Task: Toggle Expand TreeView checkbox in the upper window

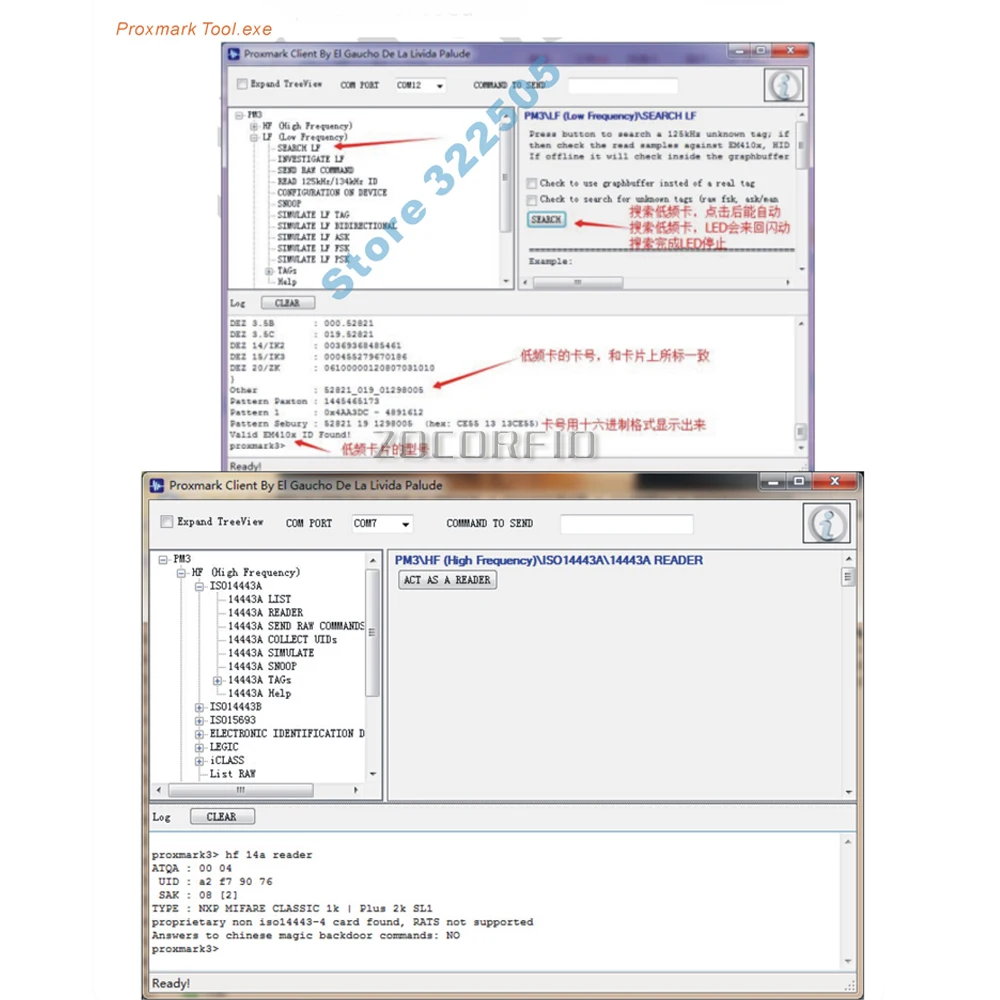Action: coord(242,84)
